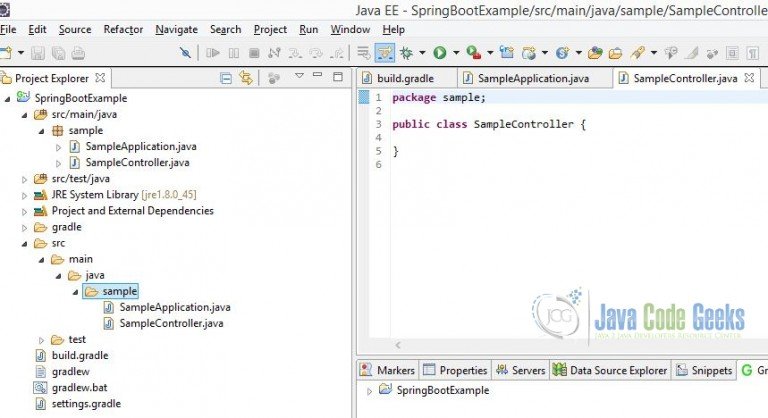The height and width of the screenshot is (418, 768).
Task: Click the Terminate square icon
Action: click(254, 52)
